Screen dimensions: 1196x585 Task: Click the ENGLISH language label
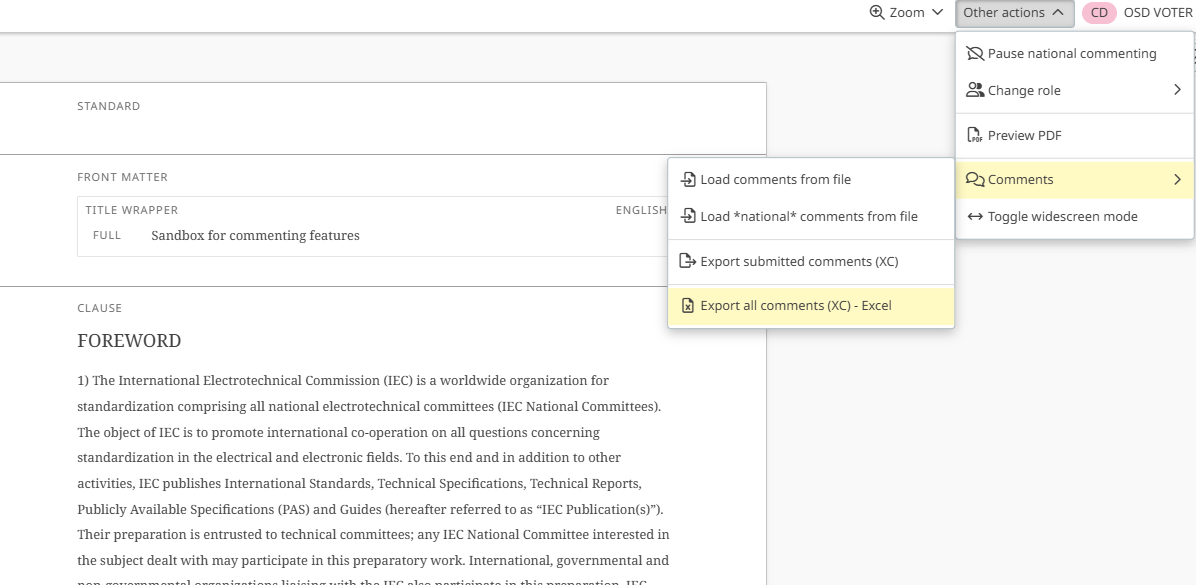[641, 211]
